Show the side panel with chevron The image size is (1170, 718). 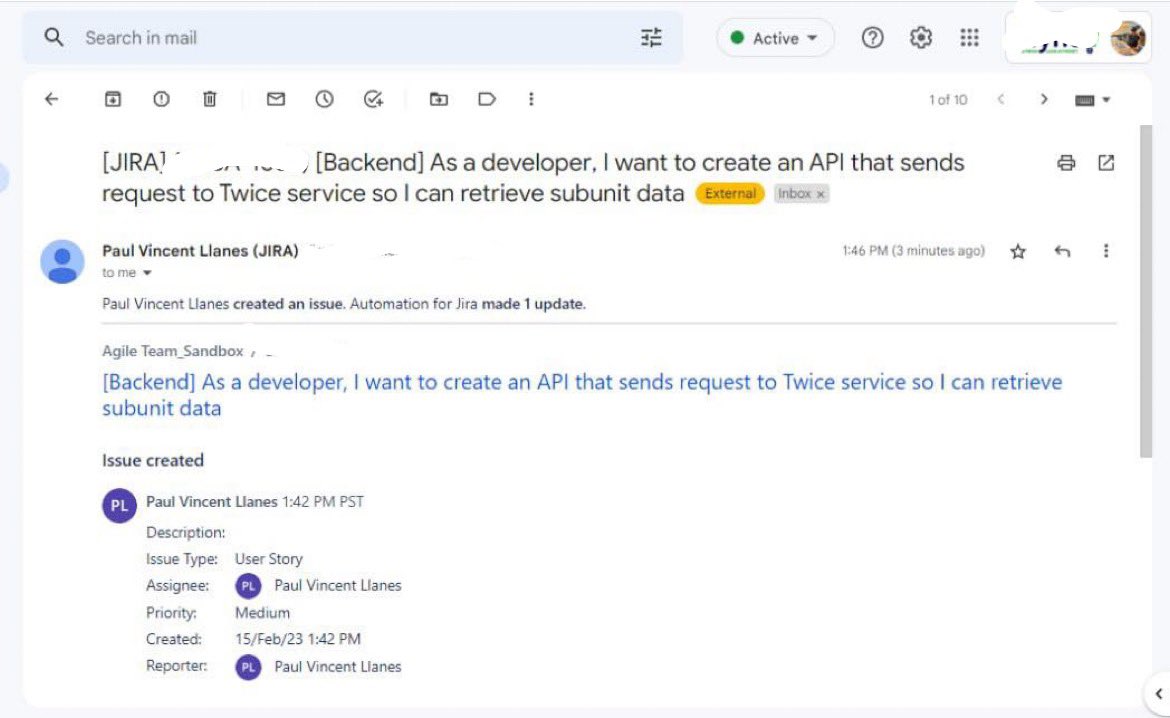[x=1158, y=693]
